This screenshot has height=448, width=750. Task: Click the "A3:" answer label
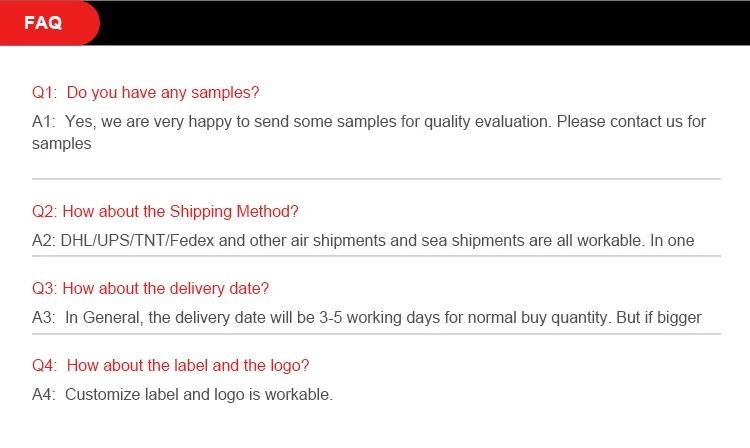(x=44, y=317)
